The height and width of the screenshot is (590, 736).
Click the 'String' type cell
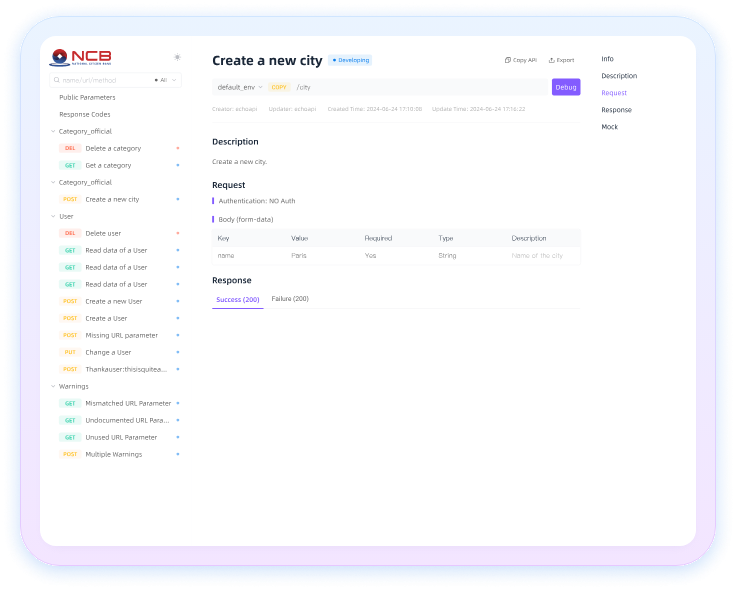coord(447,256)
